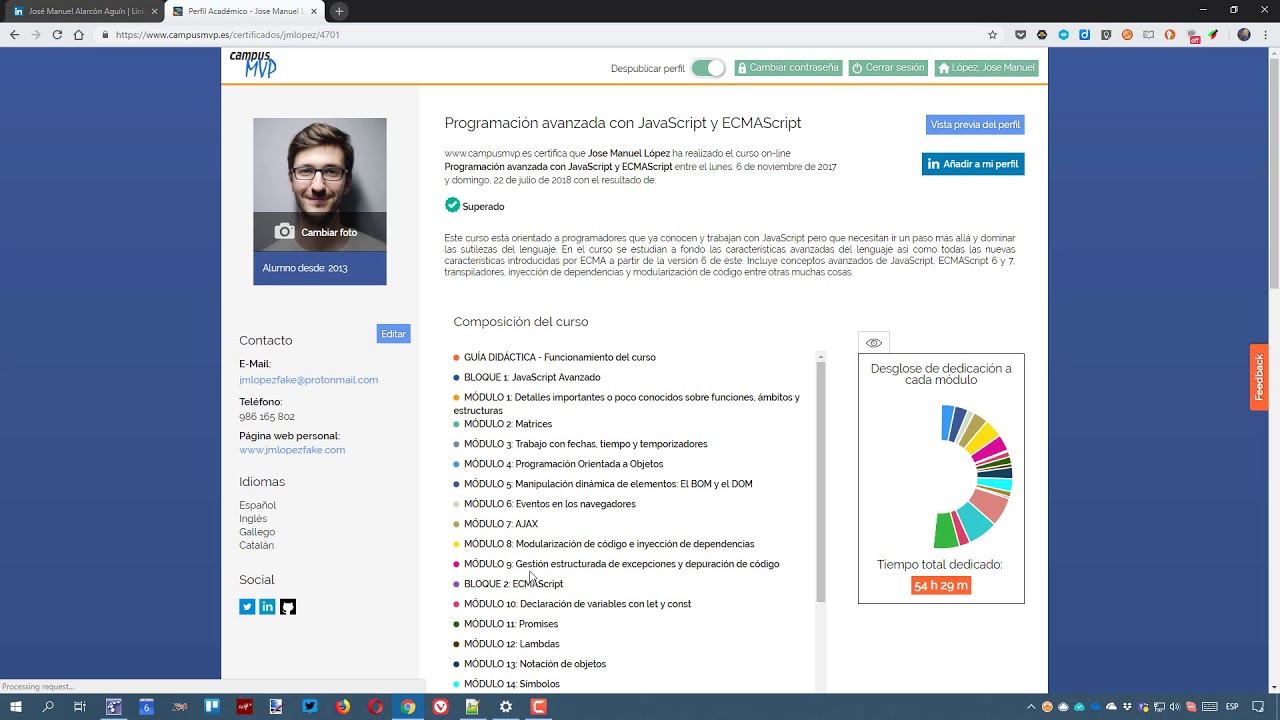Click the Pocket extension icon
This screenshot has width=1280, height=720.
pyautogui.click(x=1020, y=34)
